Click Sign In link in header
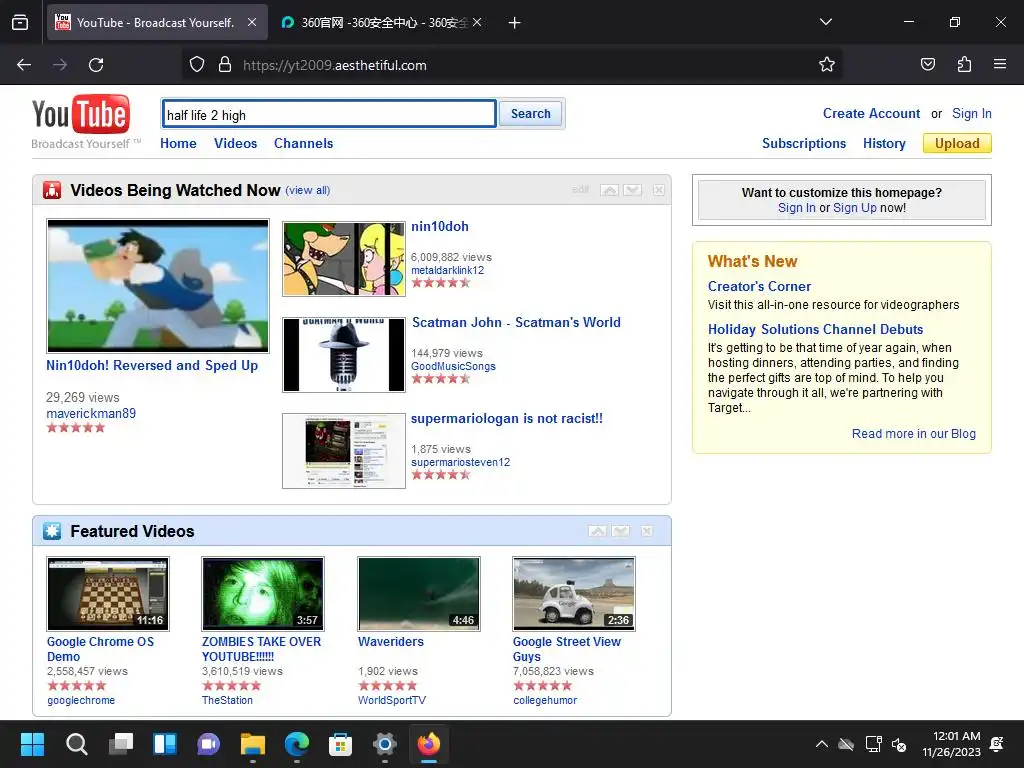 972,114
